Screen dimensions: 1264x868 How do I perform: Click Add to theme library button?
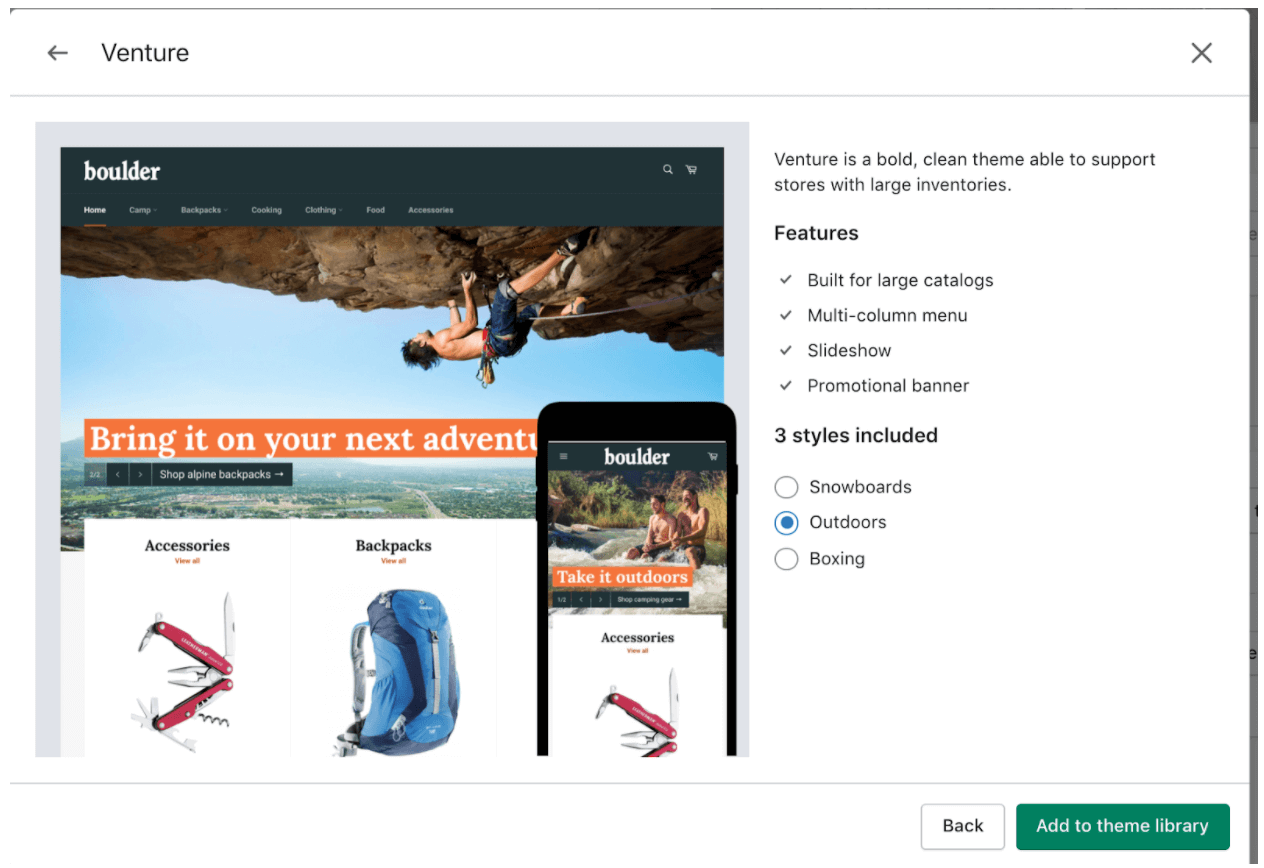(x=1122, y=826)
